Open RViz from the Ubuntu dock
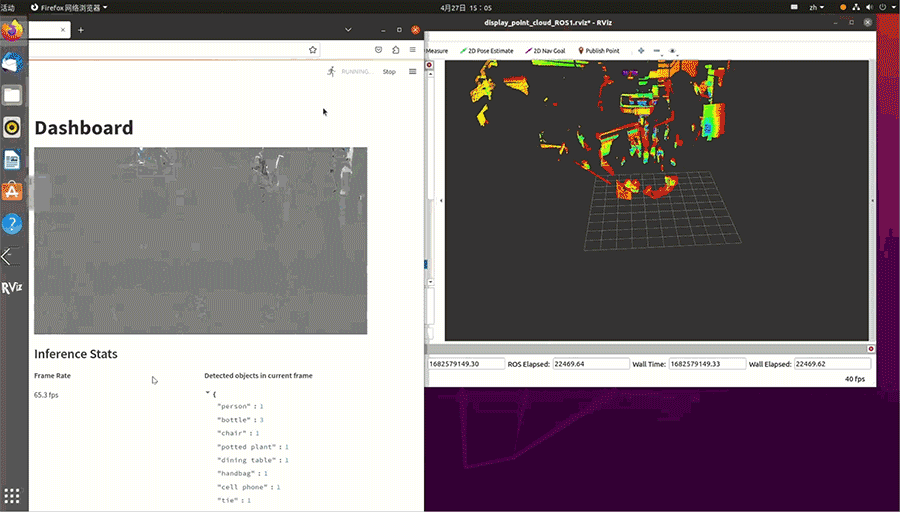This screenshot has width=900, height=512. 12,288
